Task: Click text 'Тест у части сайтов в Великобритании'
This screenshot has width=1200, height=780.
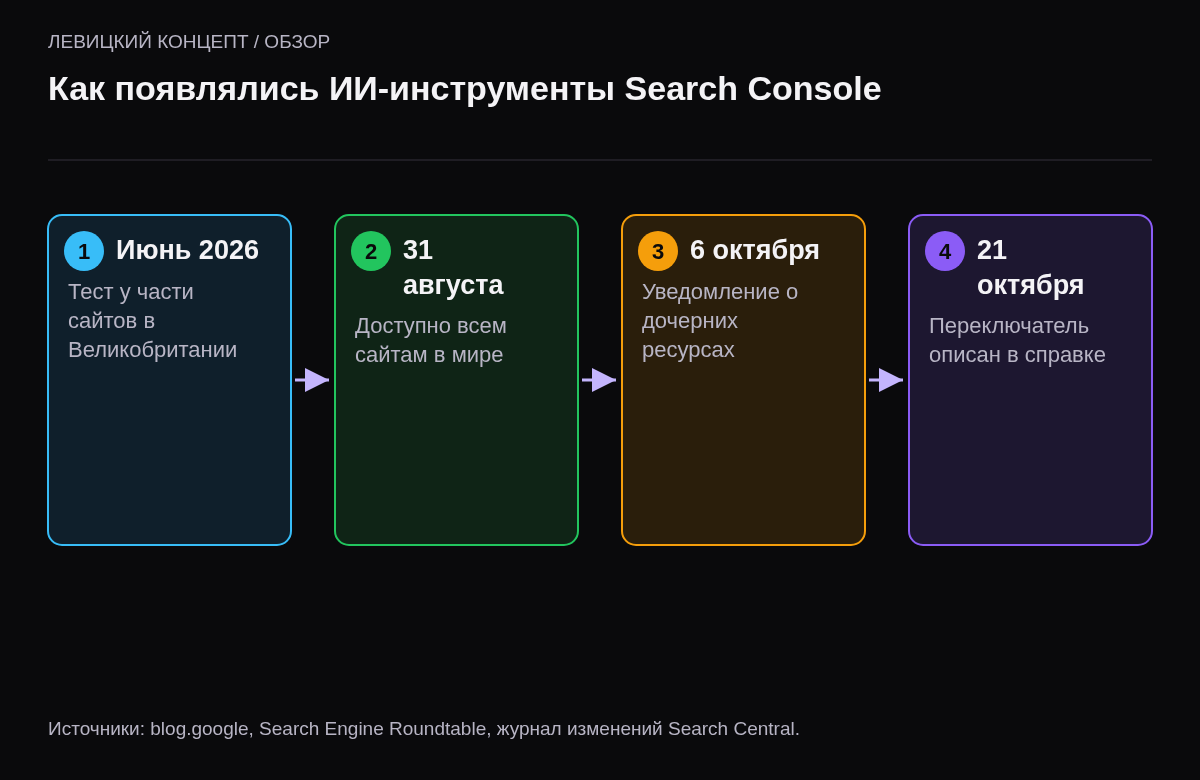Action: tap(152, 321)
